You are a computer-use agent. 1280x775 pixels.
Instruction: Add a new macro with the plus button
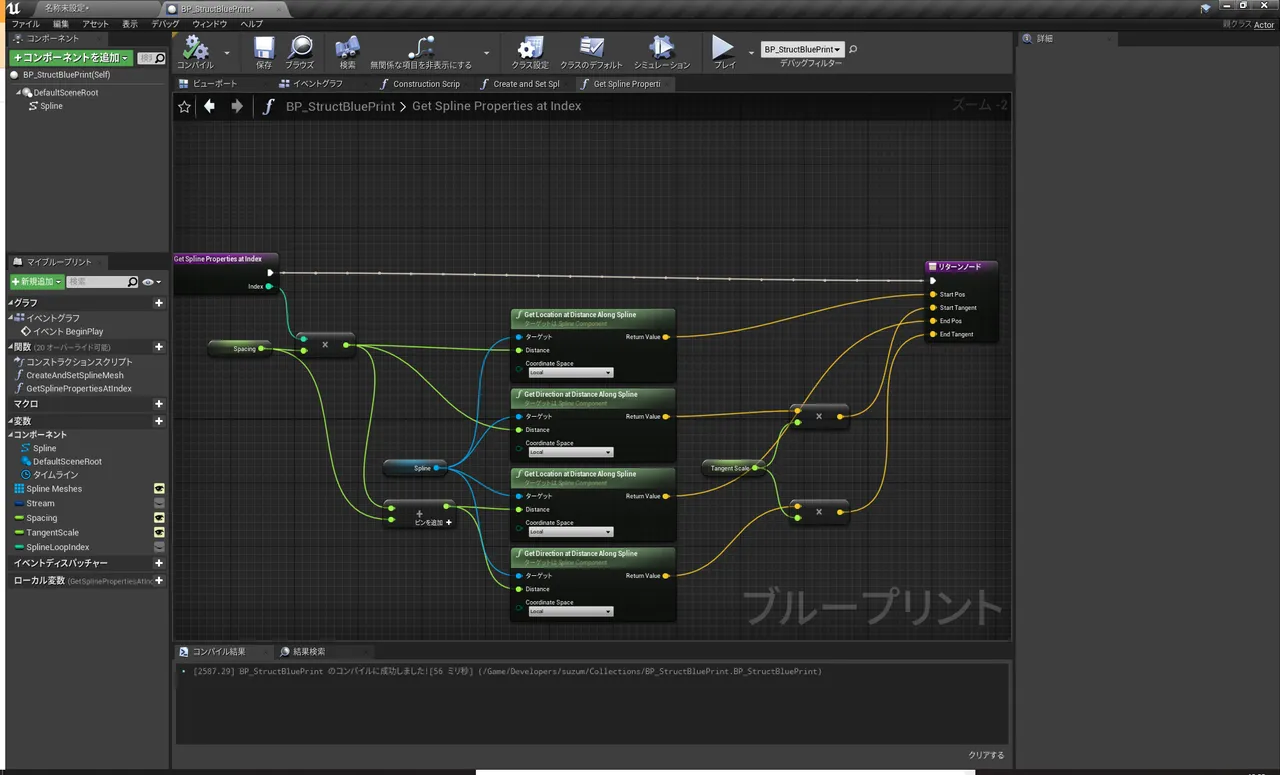pos(159,404)
